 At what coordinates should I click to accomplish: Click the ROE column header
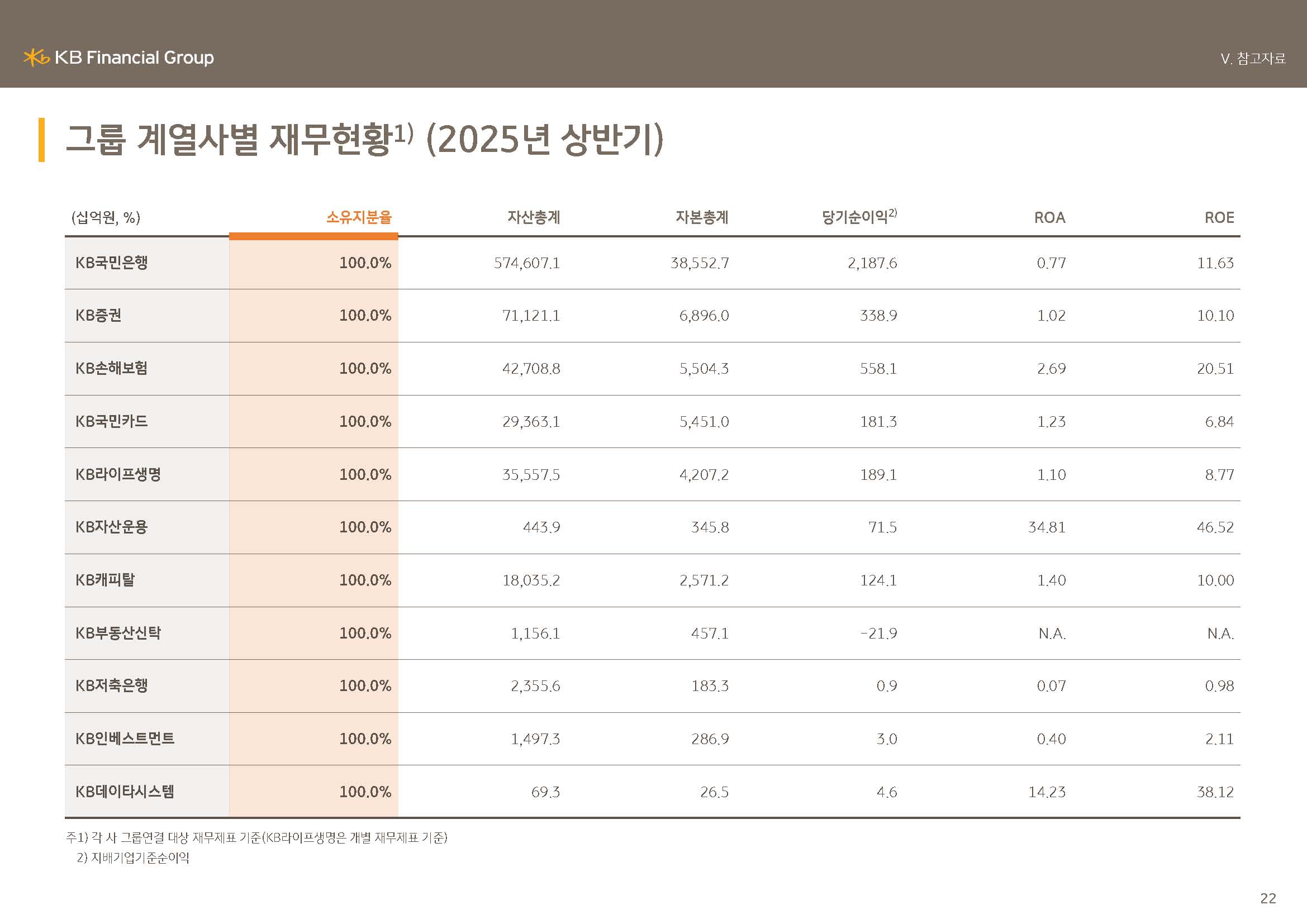(1219, 217)
